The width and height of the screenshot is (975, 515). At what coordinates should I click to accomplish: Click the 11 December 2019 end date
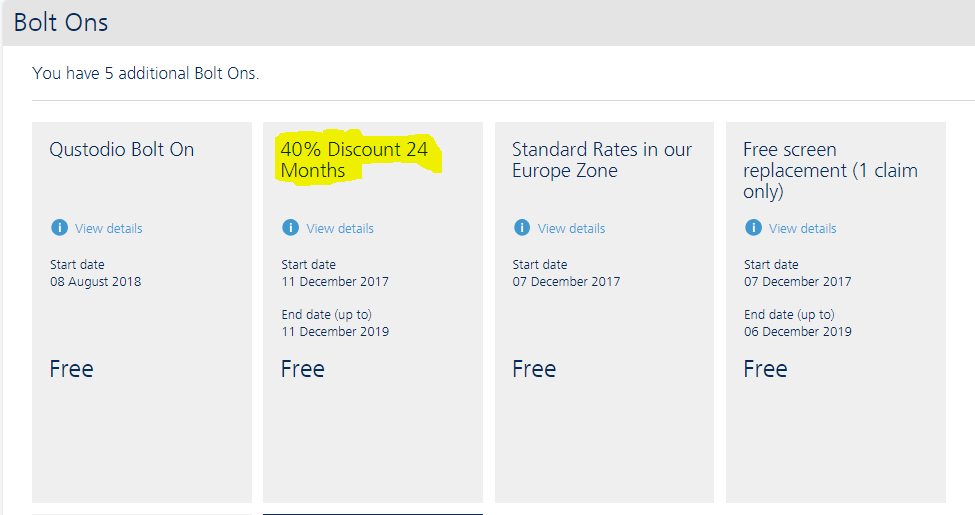pyautogui.click(x=335, y=332)
